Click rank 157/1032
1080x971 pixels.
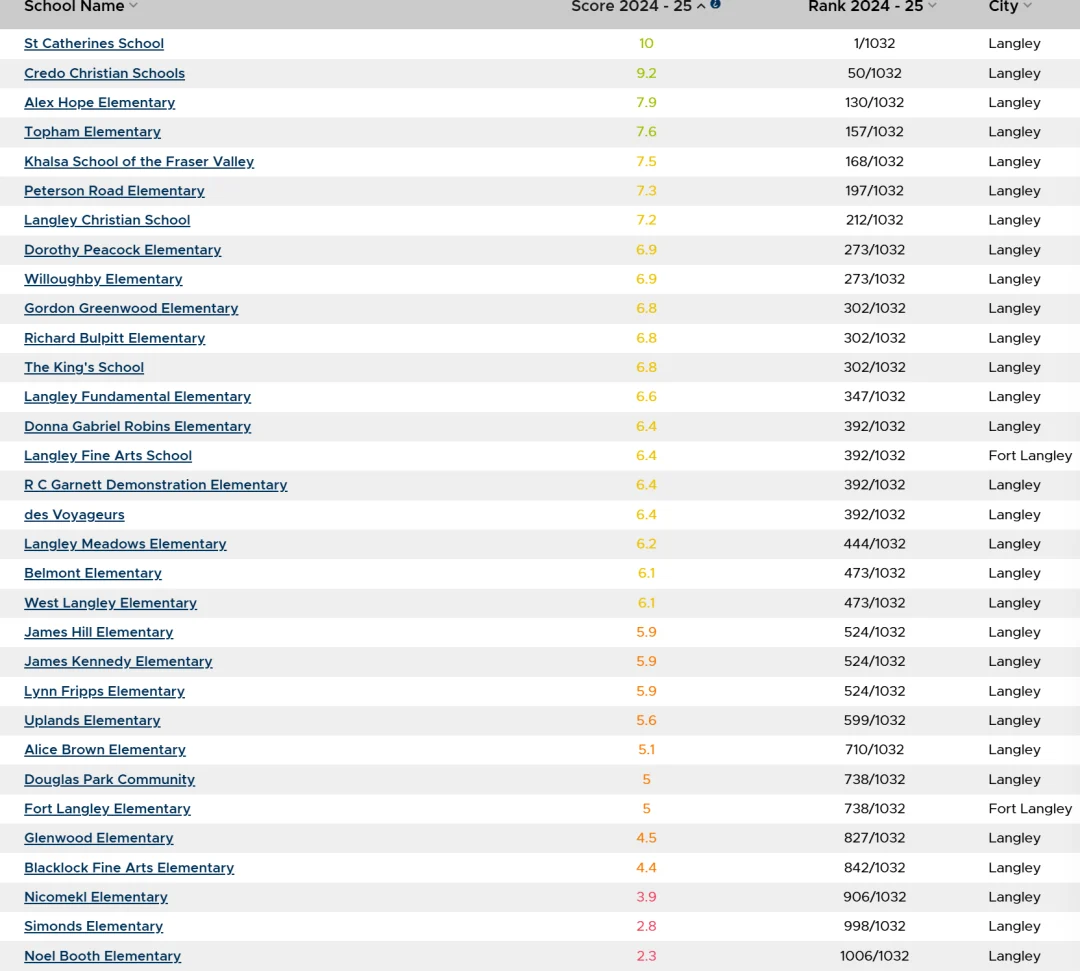click(875, 132)
